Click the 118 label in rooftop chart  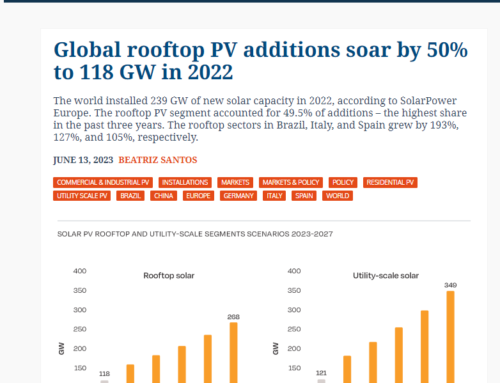click(x=104, y=374)
